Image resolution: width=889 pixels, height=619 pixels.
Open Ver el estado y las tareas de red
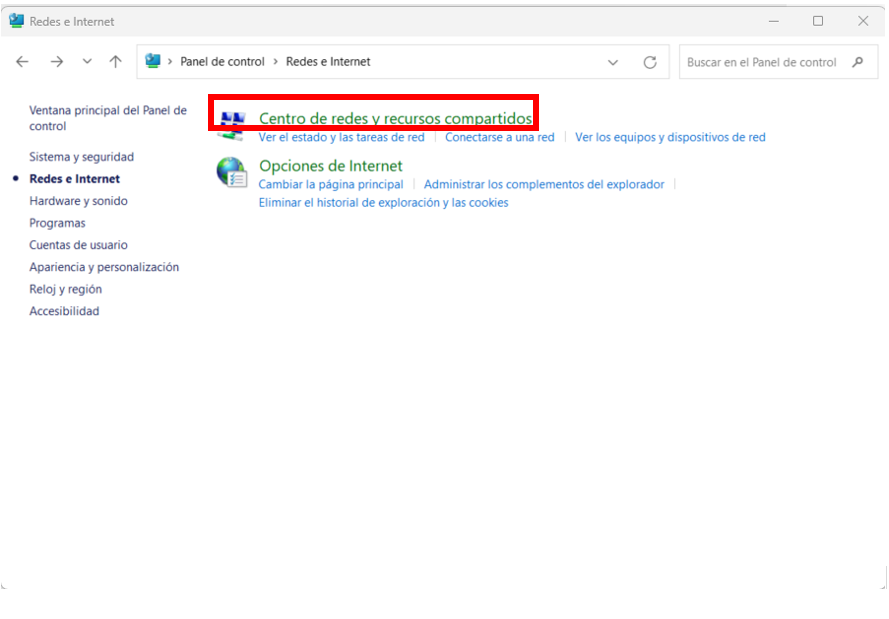tap(341, 137)
